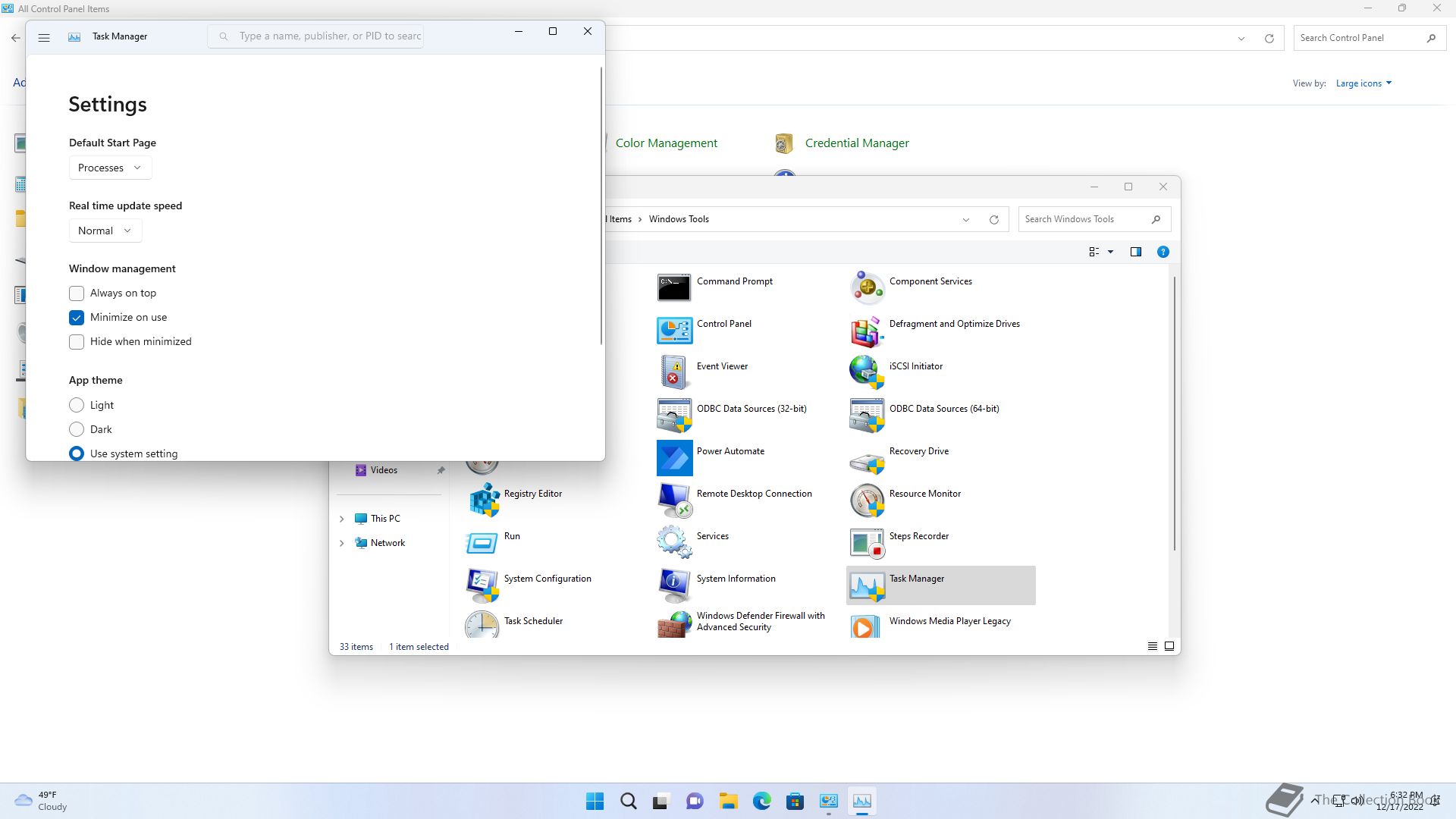Open the Run tool icon
This screenshot has width=1456, height=819.
(483, 542)
